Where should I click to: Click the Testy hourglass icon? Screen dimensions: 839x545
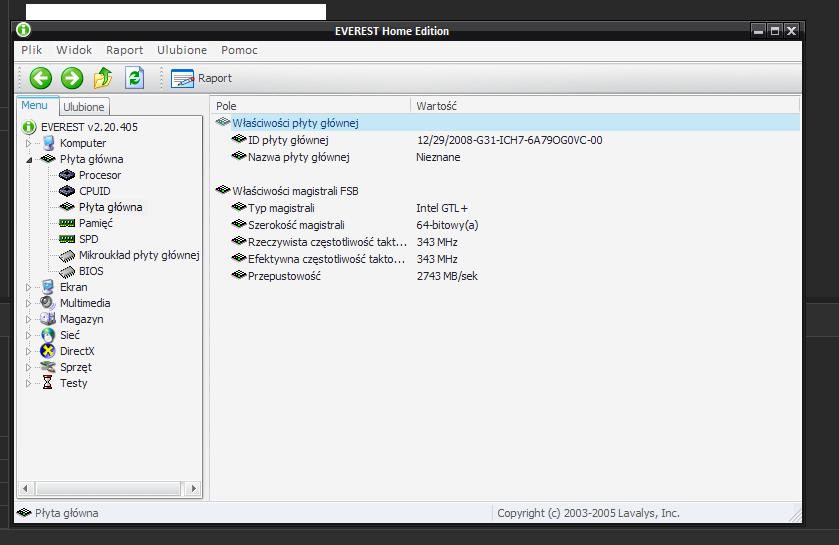48,382
